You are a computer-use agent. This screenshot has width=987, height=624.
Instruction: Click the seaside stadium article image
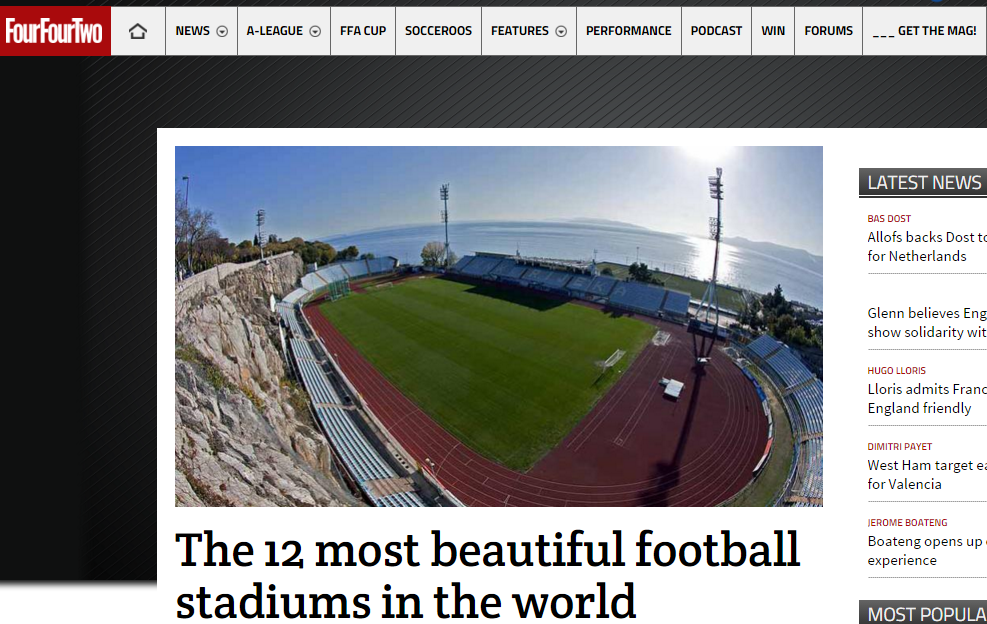[499, 326]
